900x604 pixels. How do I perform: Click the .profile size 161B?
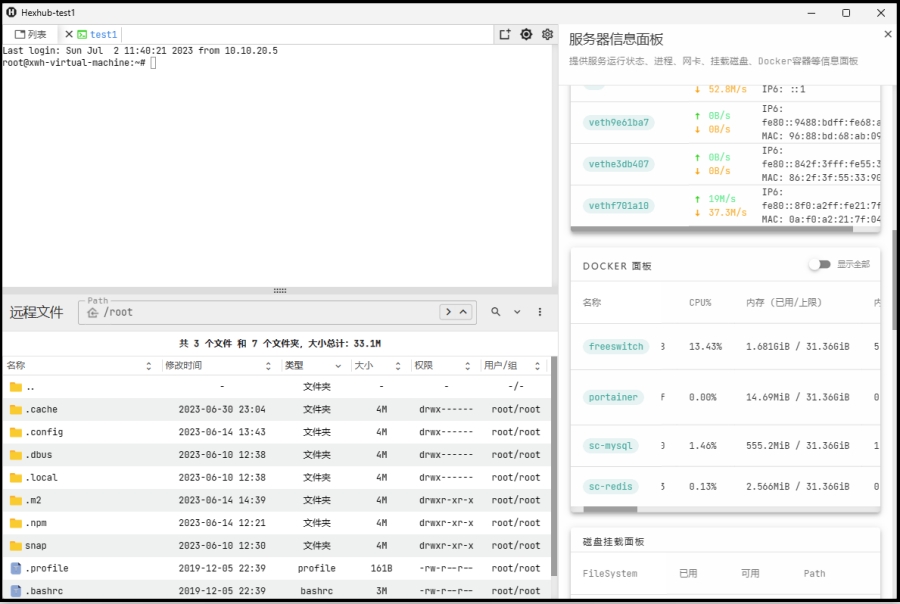(382, 568)
